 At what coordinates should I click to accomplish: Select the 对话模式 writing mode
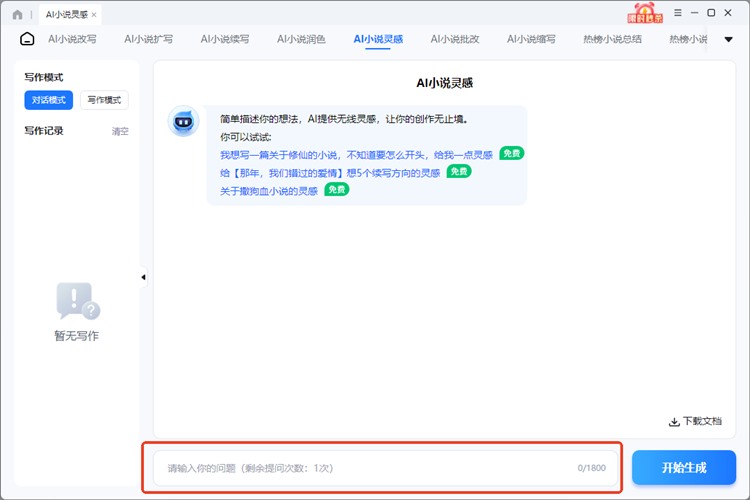(x=49, y=100)
